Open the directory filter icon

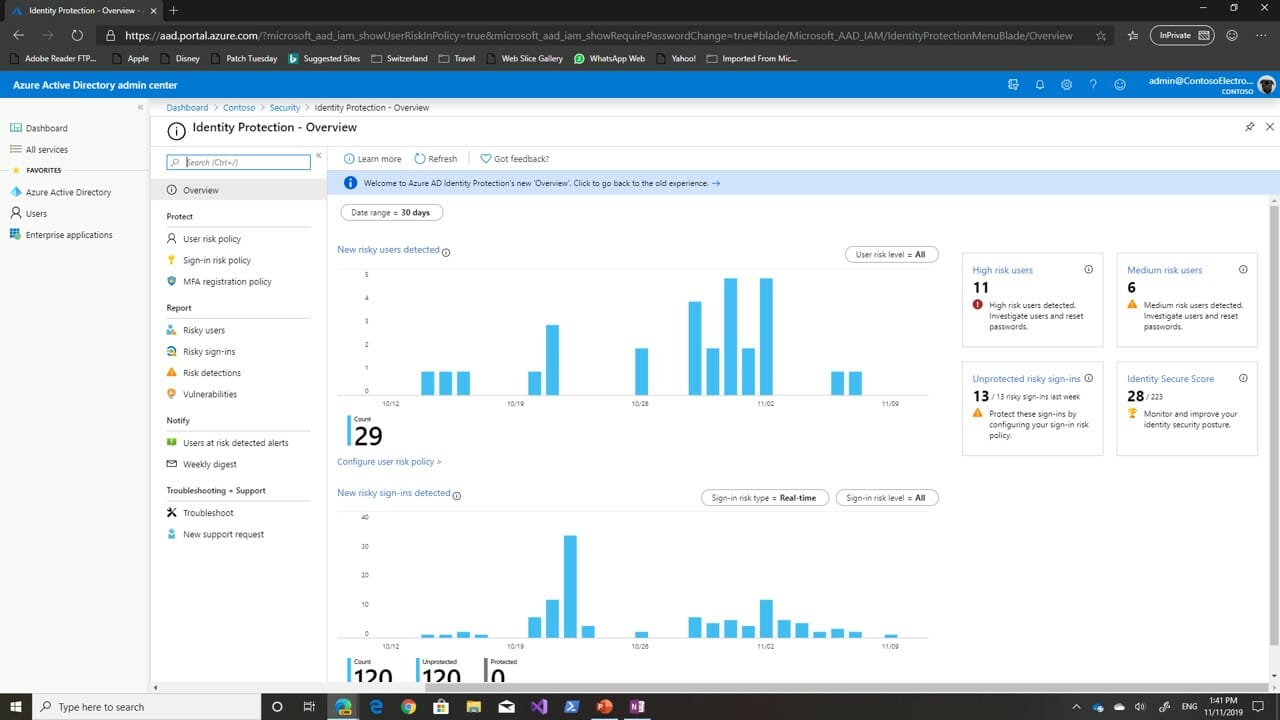coord(1013,85)
